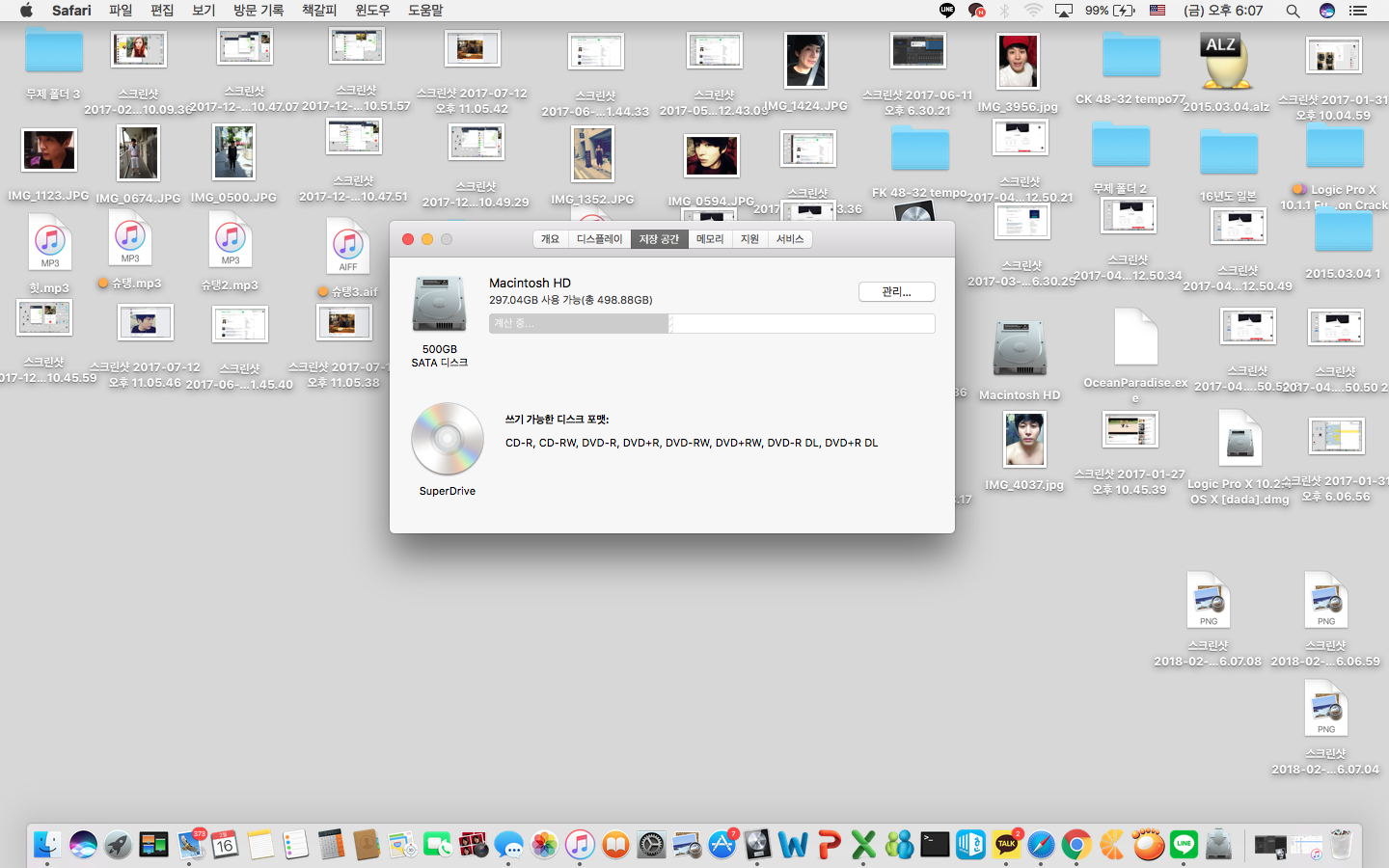
Task: Select the 메모리 tab
Action: (x=710, y=239)
